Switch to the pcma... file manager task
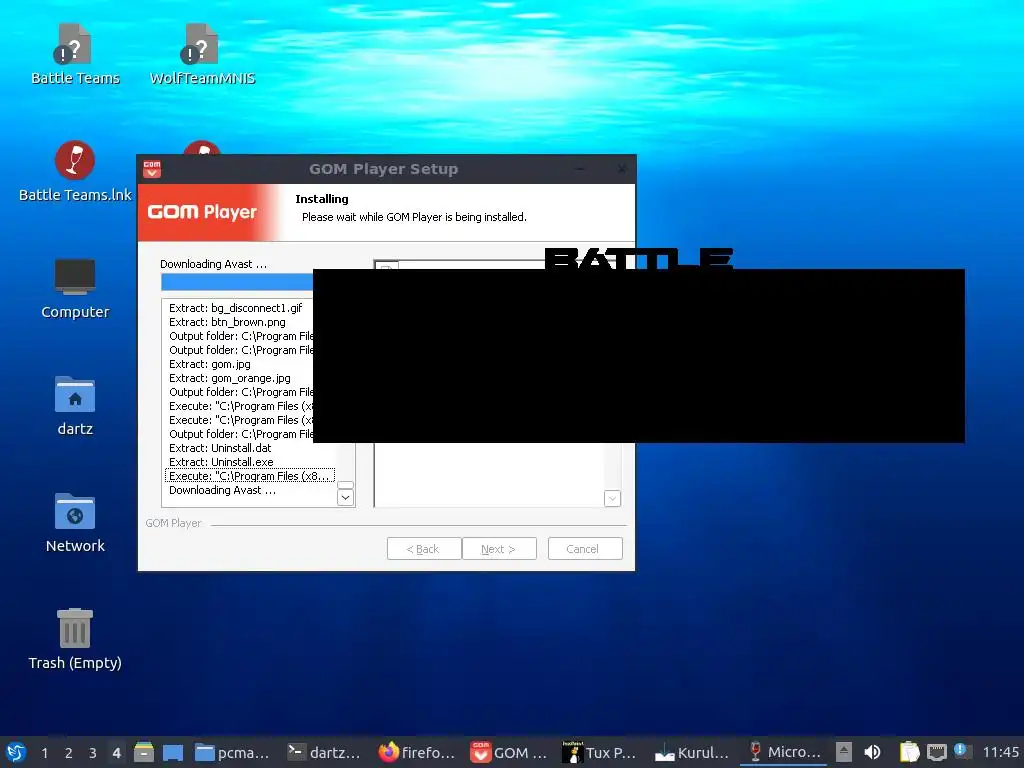Image resolution: width=1024 pixels, height=768 pixels. tap(232, 752)
